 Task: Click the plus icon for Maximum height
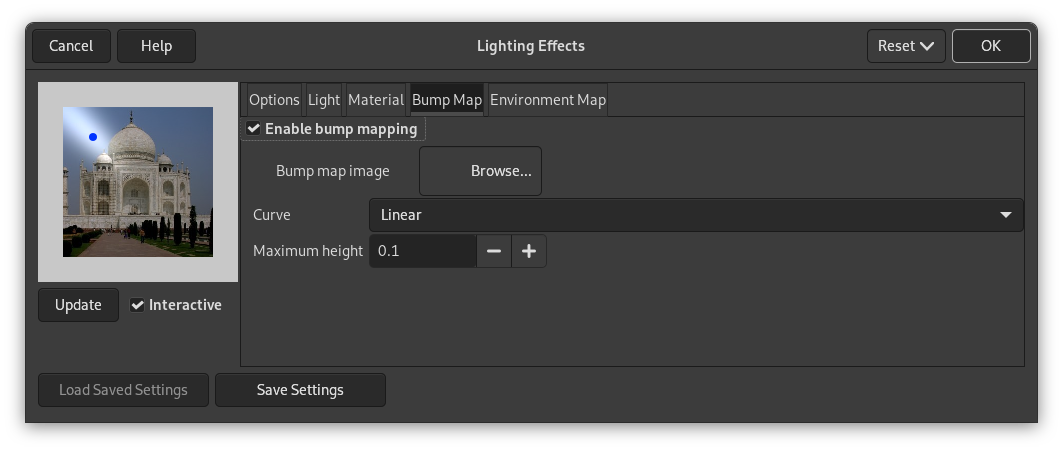coord(529,251)
